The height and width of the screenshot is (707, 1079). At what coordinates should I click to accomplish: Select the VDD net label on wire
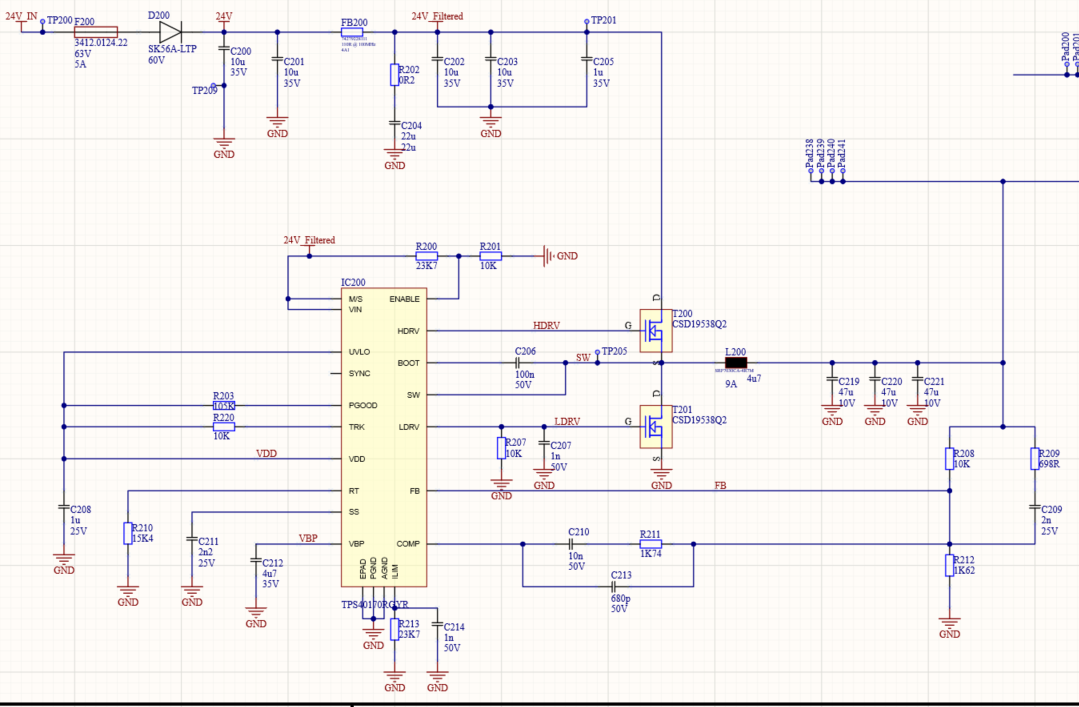[x=266, y=454]
